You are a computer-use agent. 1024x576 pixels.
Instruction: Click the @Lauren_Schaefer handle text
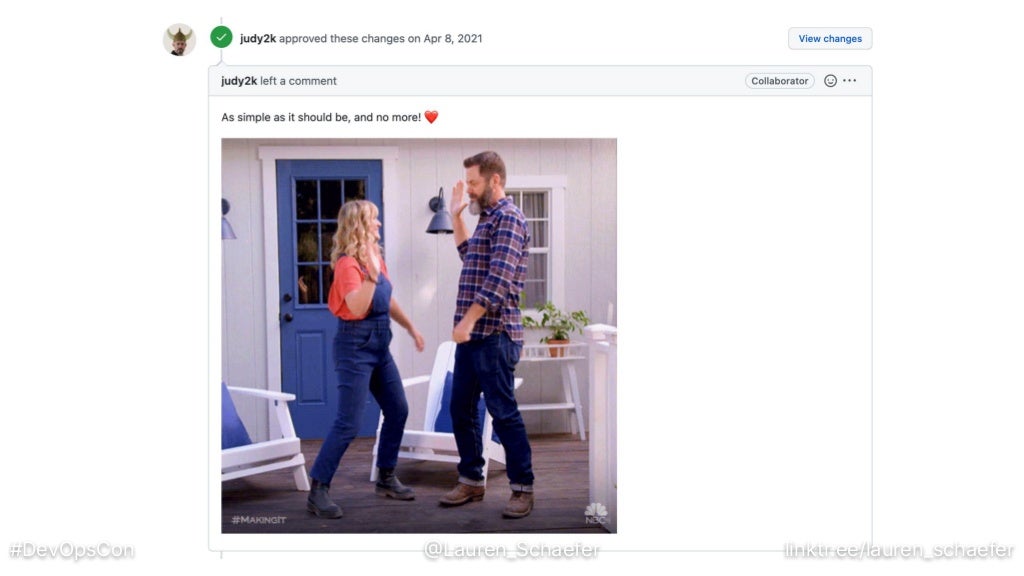click(512, 550)
